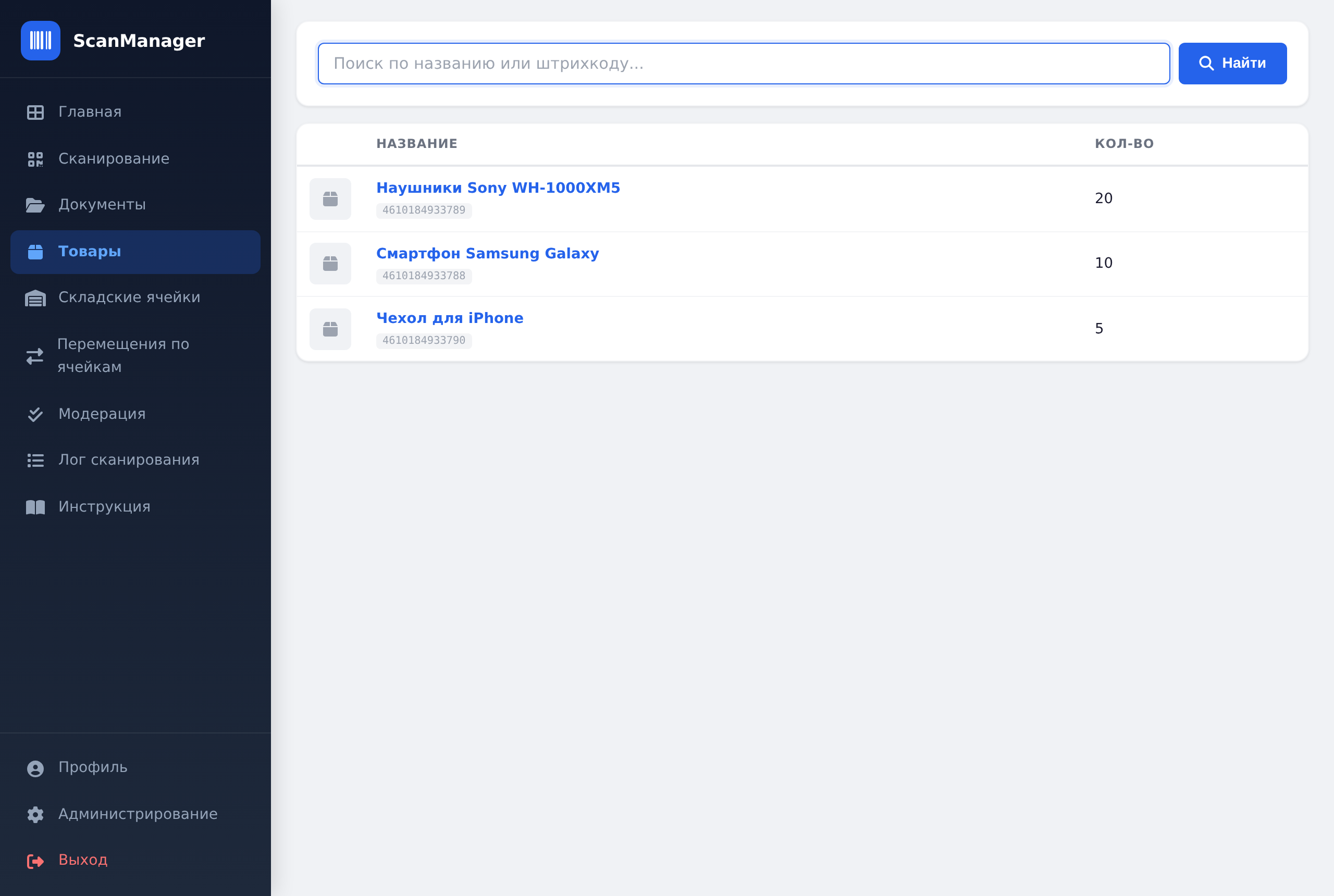The image size is (1334, 896).
Task: Open the Инструкция book icon
Action: [x=35, y=507]
